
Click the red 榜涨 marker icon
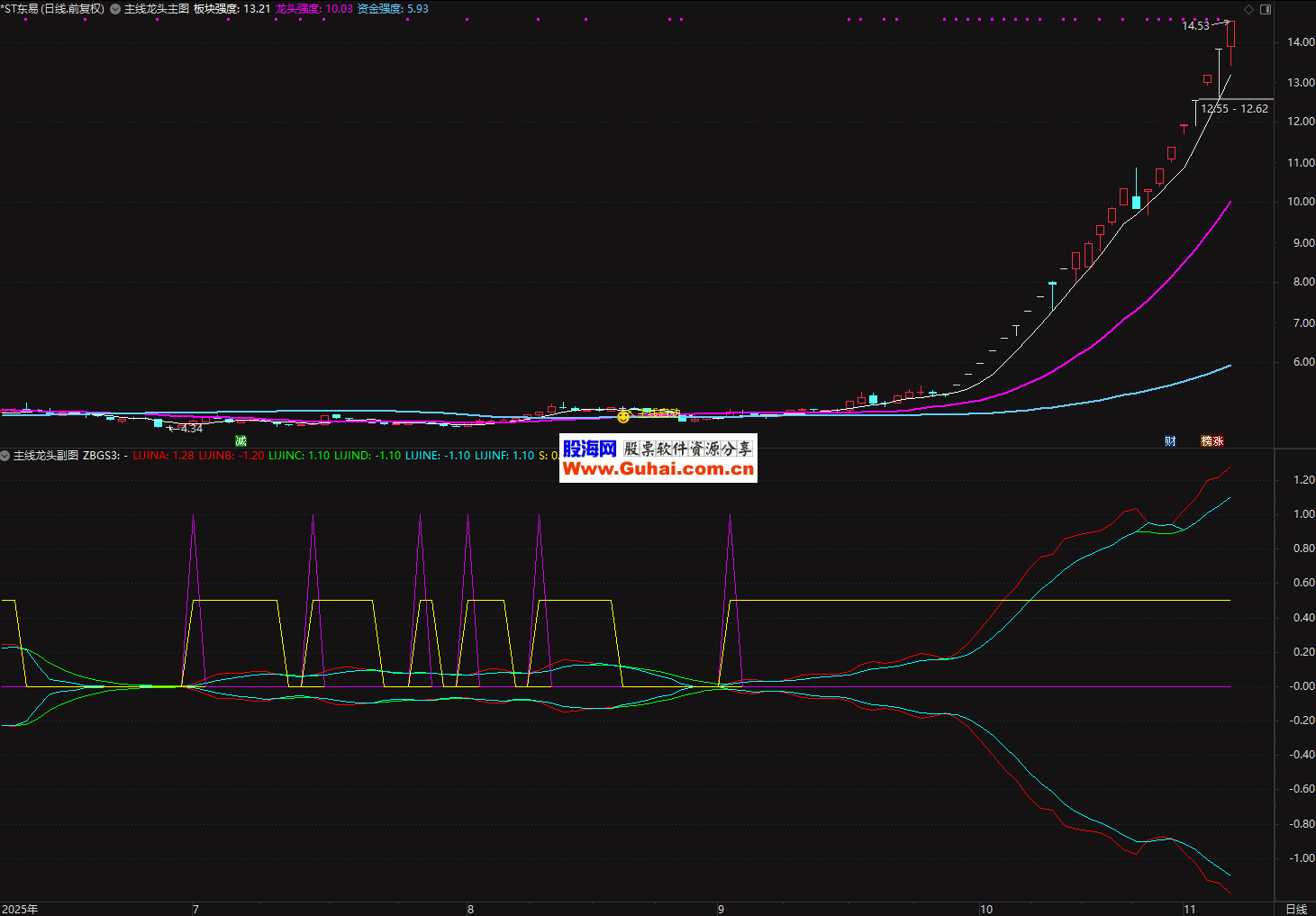pyautogui.click(x=1212, y=440)
